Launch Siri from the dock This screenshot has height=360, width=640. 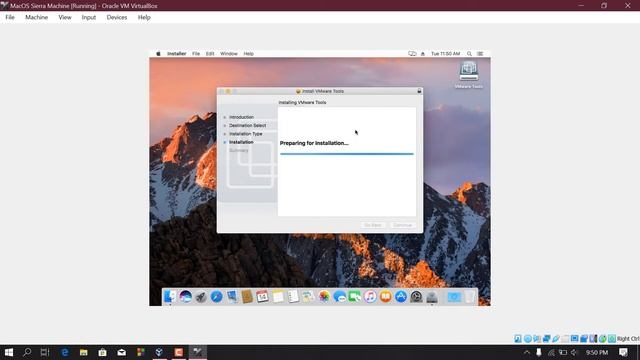point(185,297)
